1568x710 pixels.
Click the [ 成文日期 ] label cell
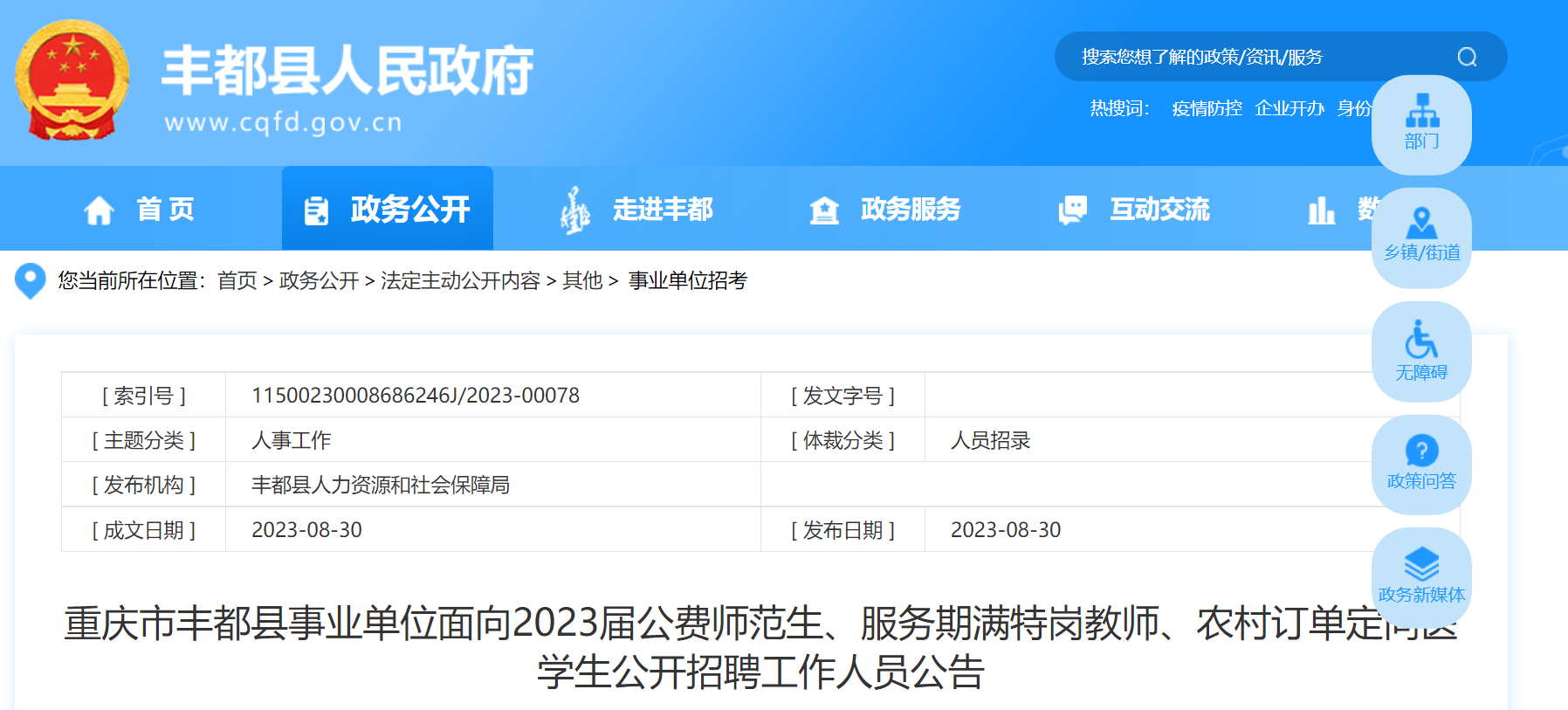pos(144,530)
